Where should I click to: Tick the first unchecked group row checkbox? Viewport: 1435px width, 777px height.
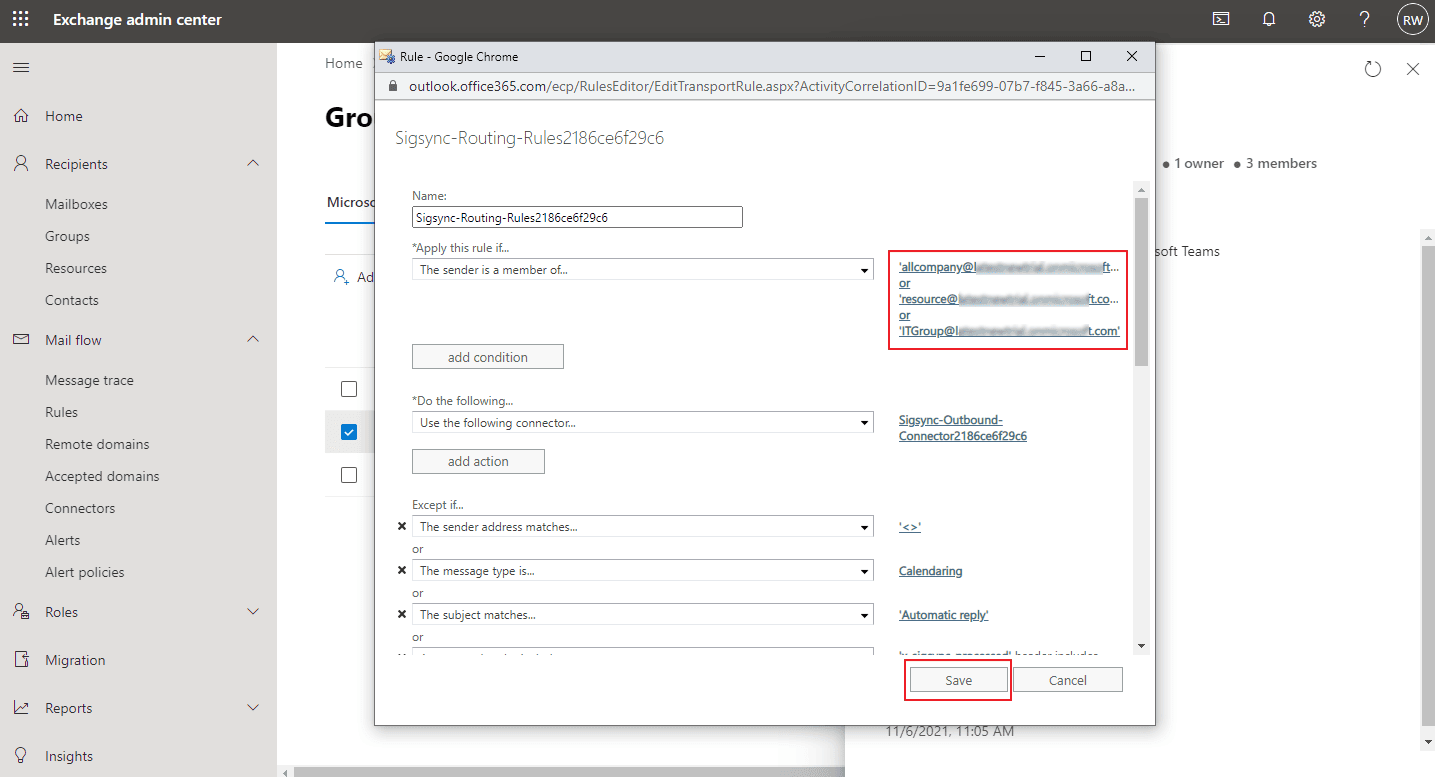[x=349, y=389]
